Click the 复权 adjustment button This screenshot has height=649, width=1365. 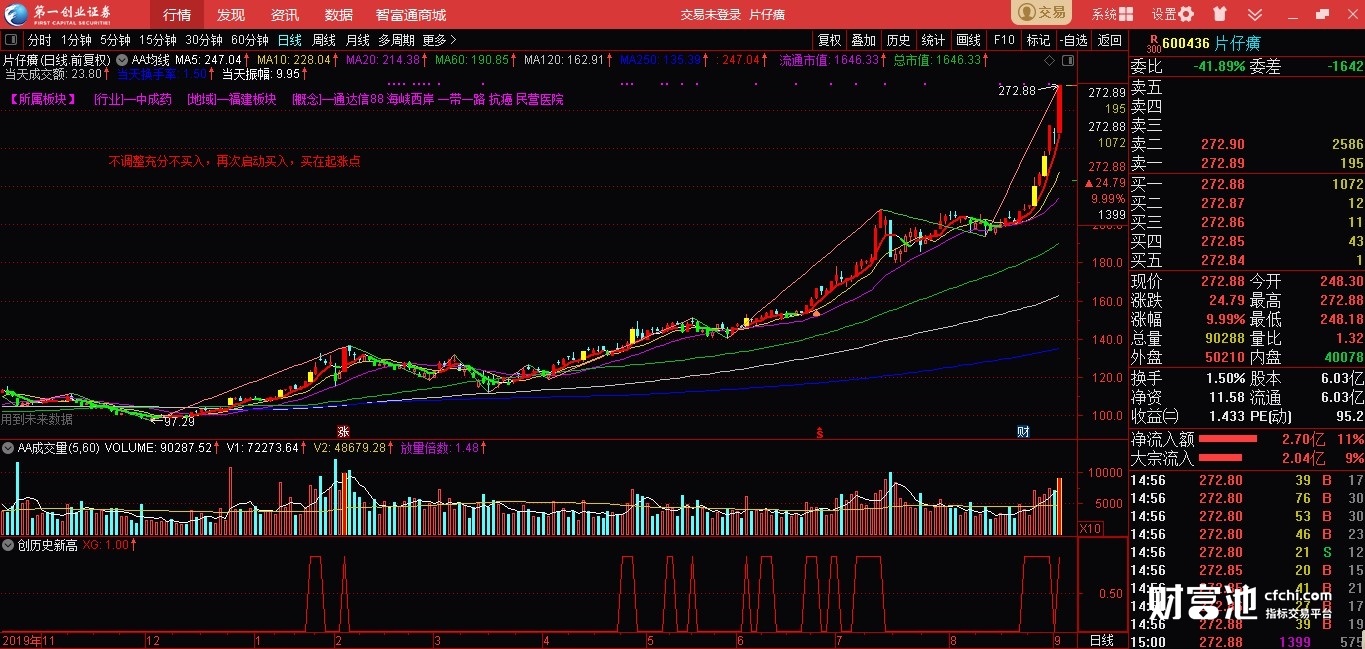829,40
